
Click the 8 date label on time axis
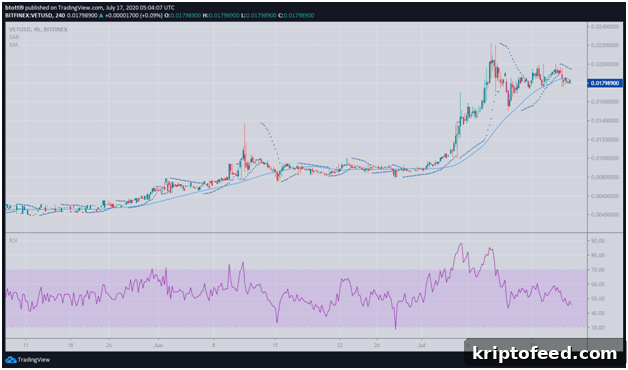[x=214, y=345]
